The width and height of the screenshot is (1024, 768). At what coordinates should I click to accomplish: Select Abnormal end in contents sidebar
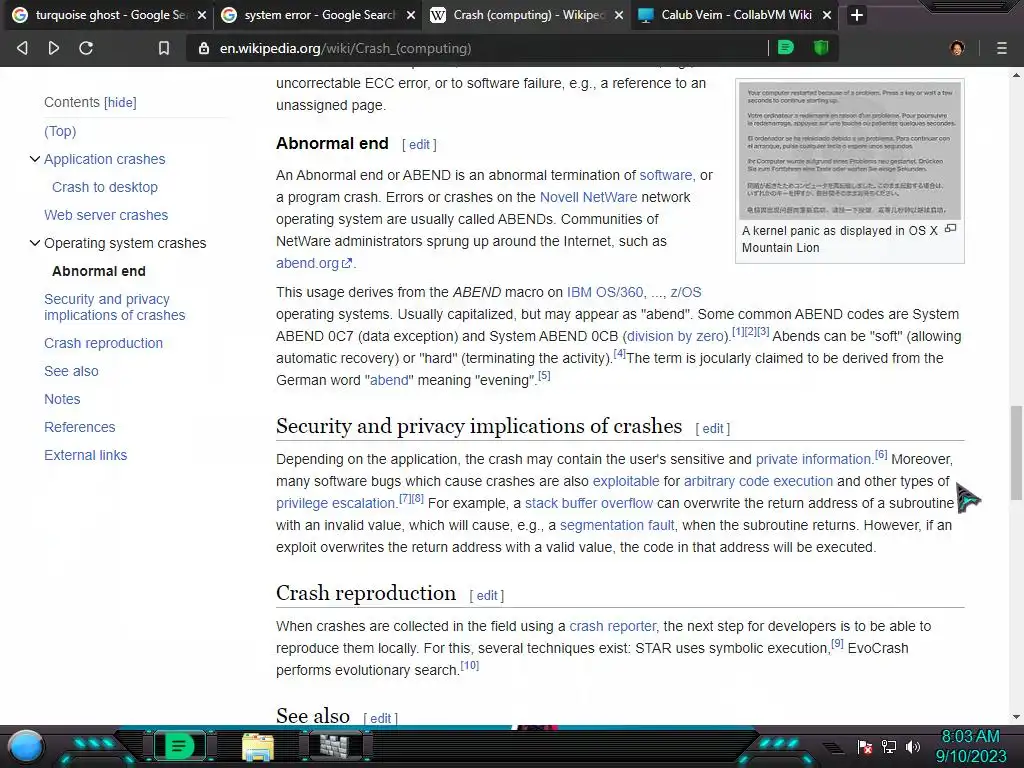pyautogui.click(x=99, y=271)
